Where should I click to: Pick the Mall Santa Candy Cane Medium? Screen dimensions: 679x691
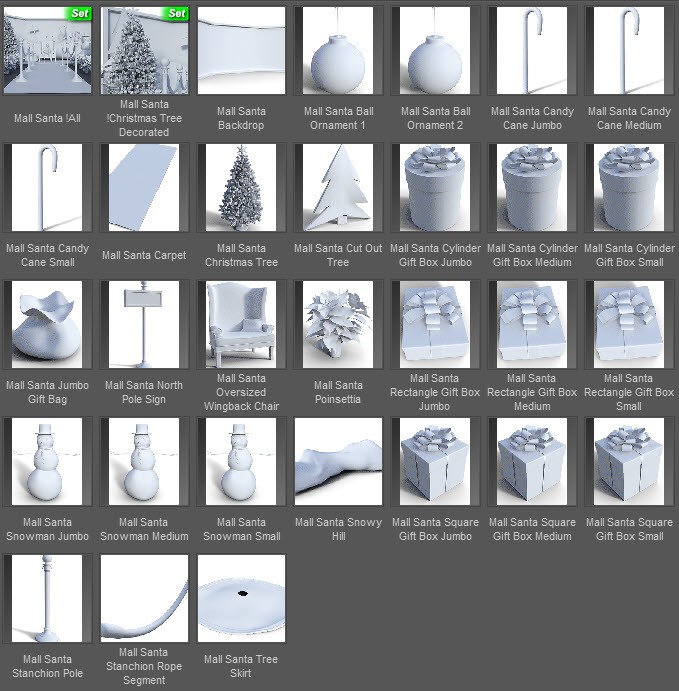click(x=629, y=50)
